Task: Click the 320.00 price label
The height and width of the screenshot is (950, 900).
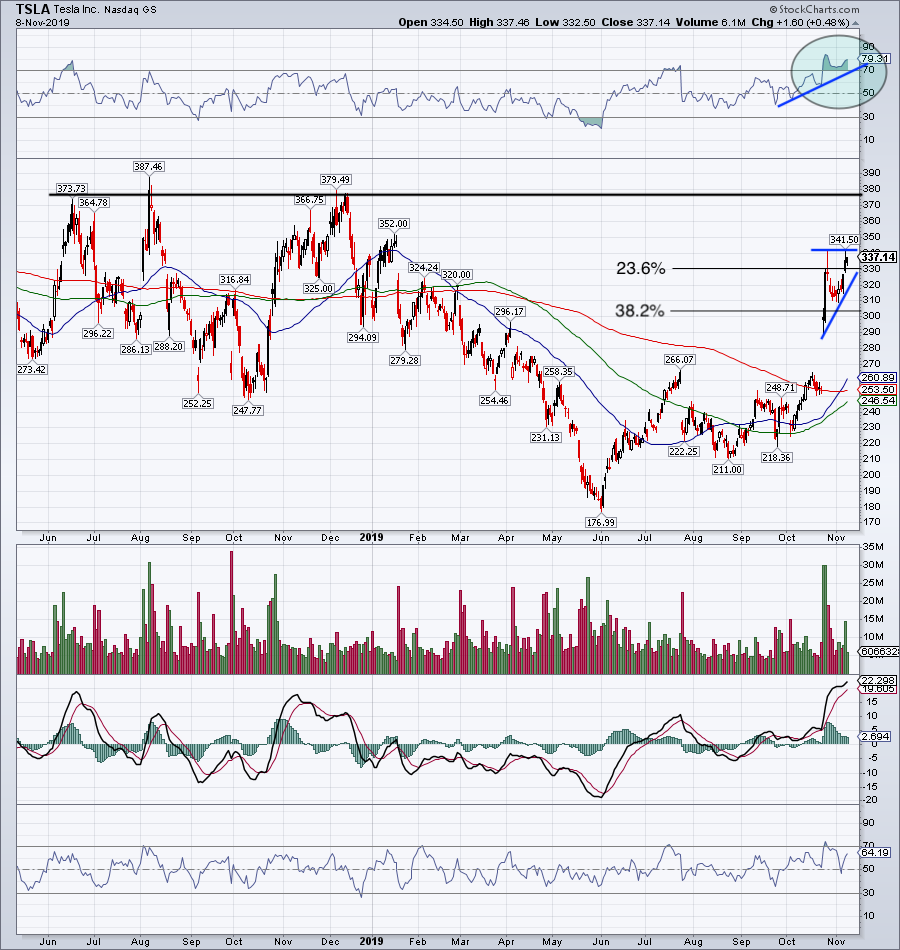Action: (456, 274)
